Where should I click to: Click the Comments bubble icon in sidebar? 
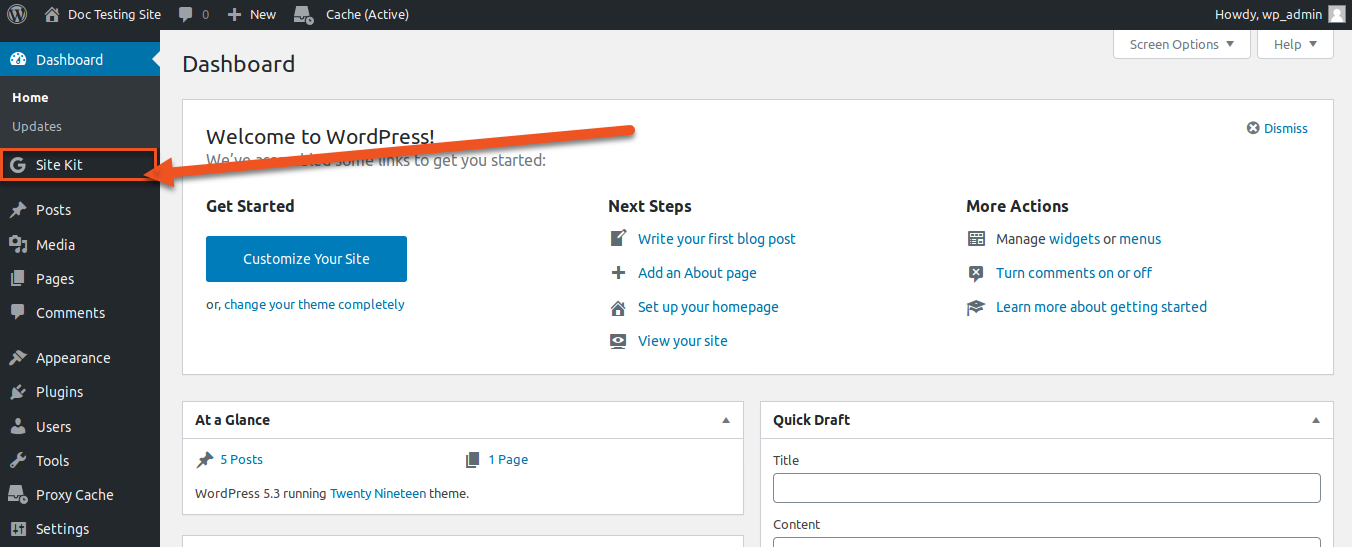18,313
